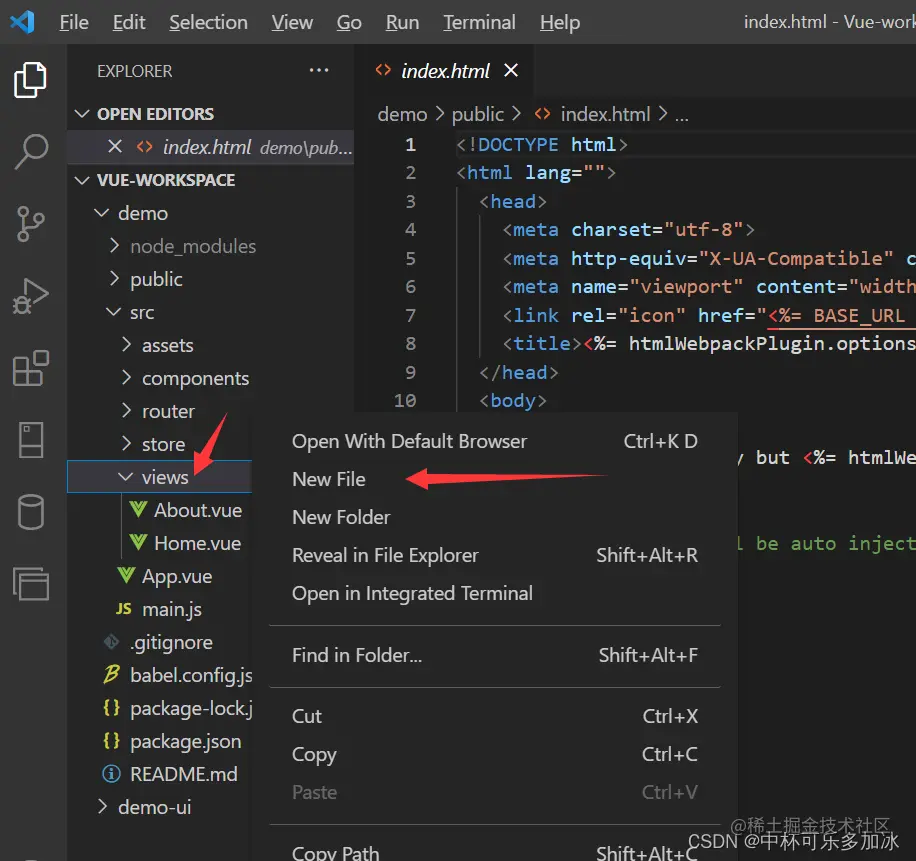Choose Copy from context menu
Viewport: 916px width, 861px height.
tap(495, 754)
